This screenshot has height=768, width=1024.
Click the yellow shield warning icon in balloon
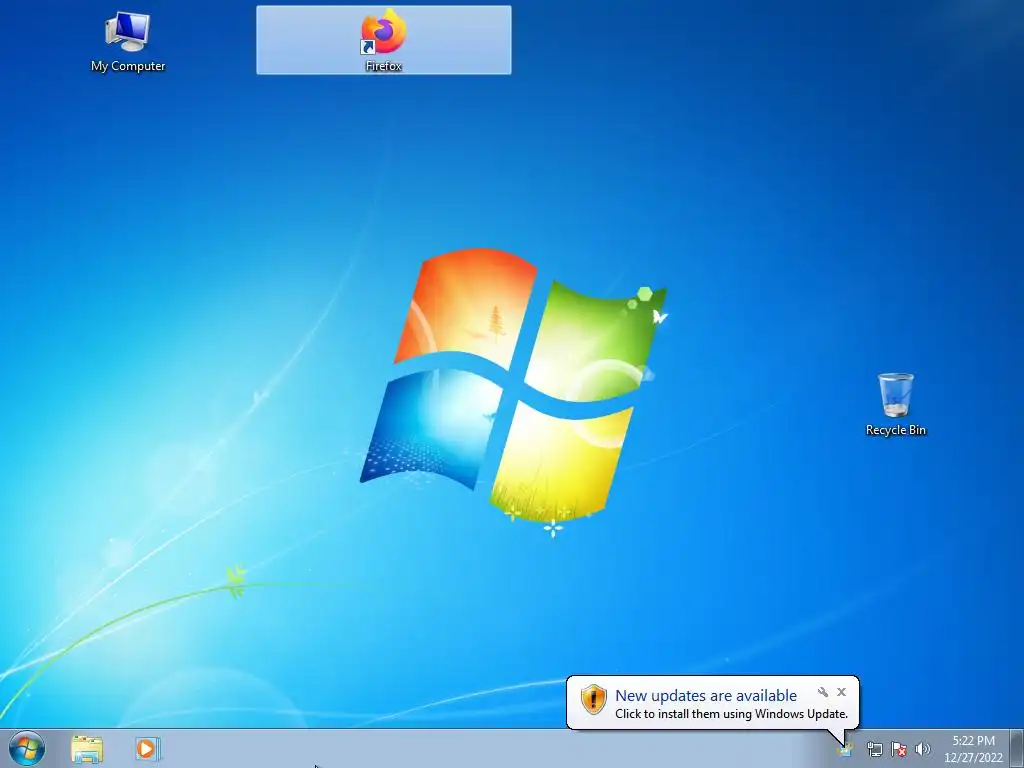pyautogui.click(x=594, y=699)
